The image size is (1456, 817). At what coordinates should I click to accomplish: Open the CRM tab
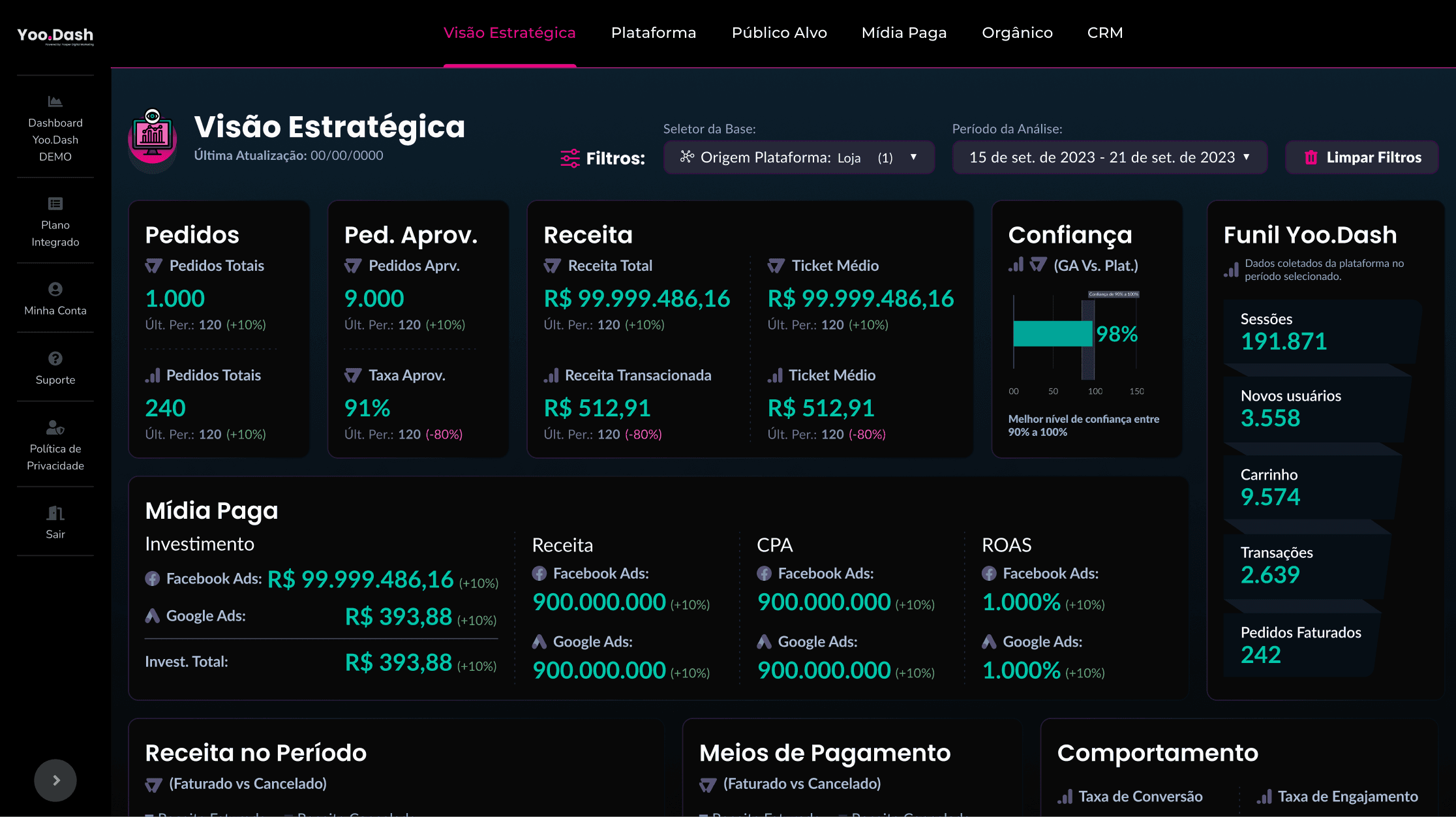1105,33
